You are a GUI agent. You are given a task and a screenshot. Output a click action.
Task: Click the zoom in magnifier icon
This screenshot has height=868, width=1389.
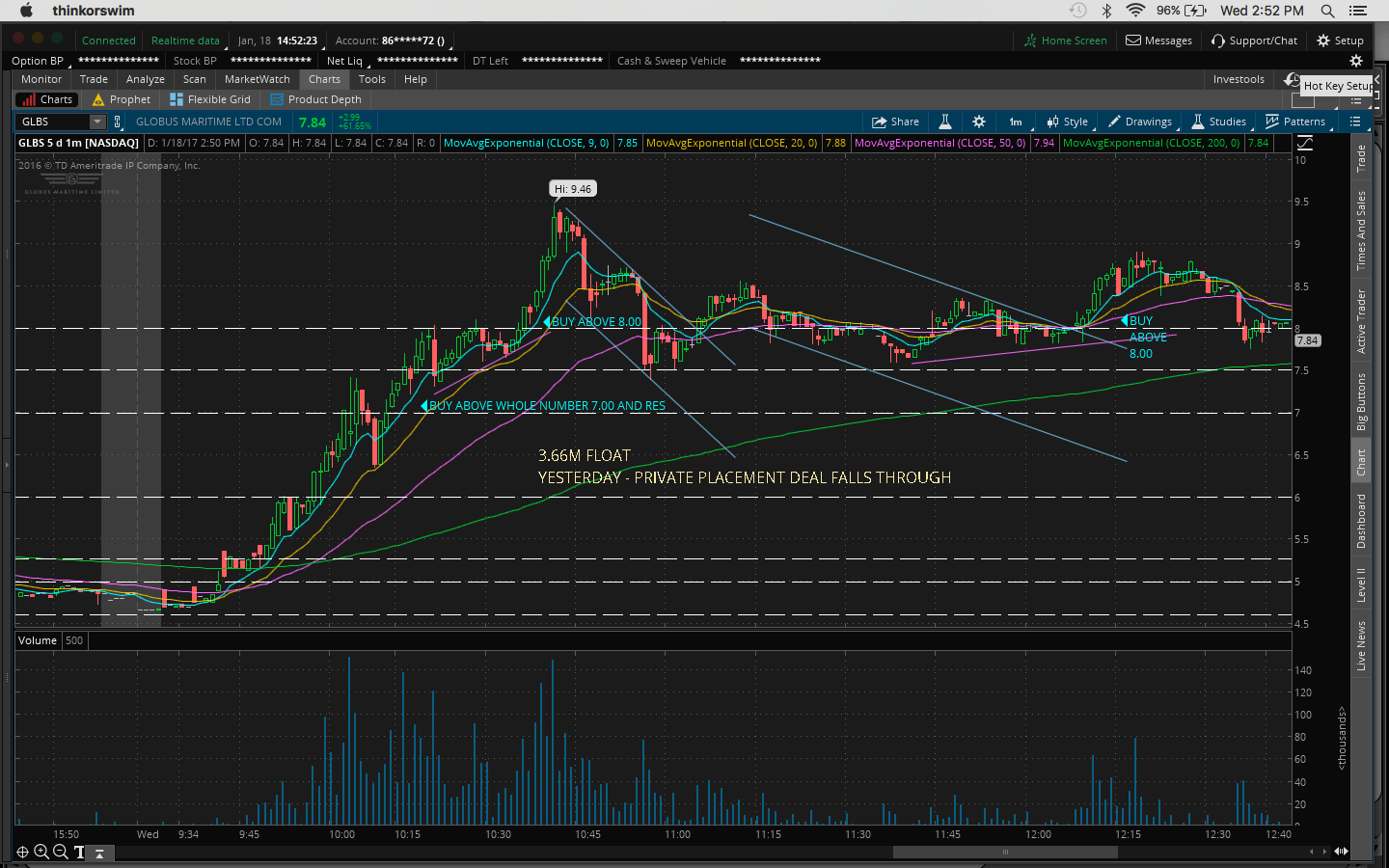[41, 852]
